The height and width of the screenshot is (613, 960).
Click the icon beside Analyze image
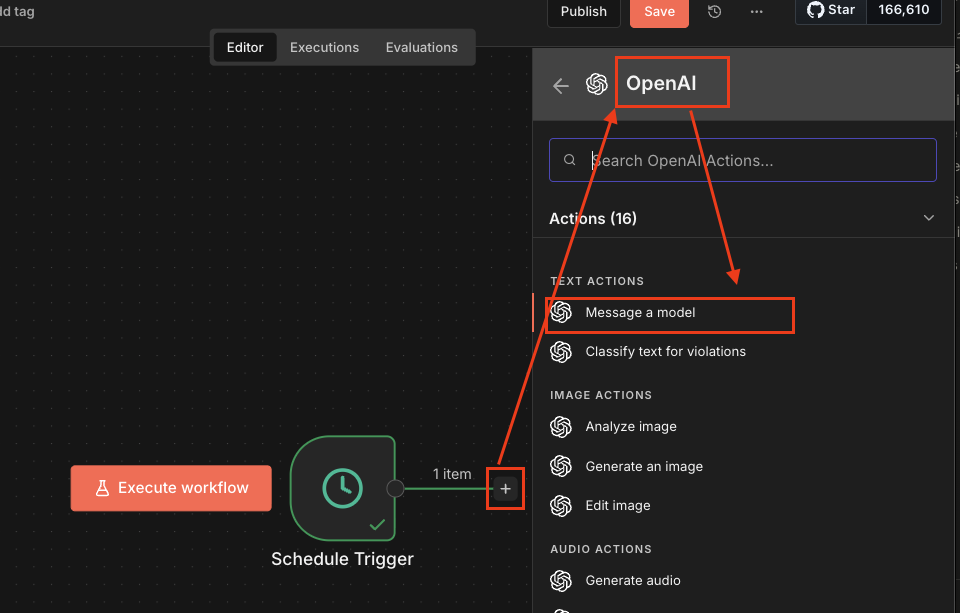(x=561, y=427)
